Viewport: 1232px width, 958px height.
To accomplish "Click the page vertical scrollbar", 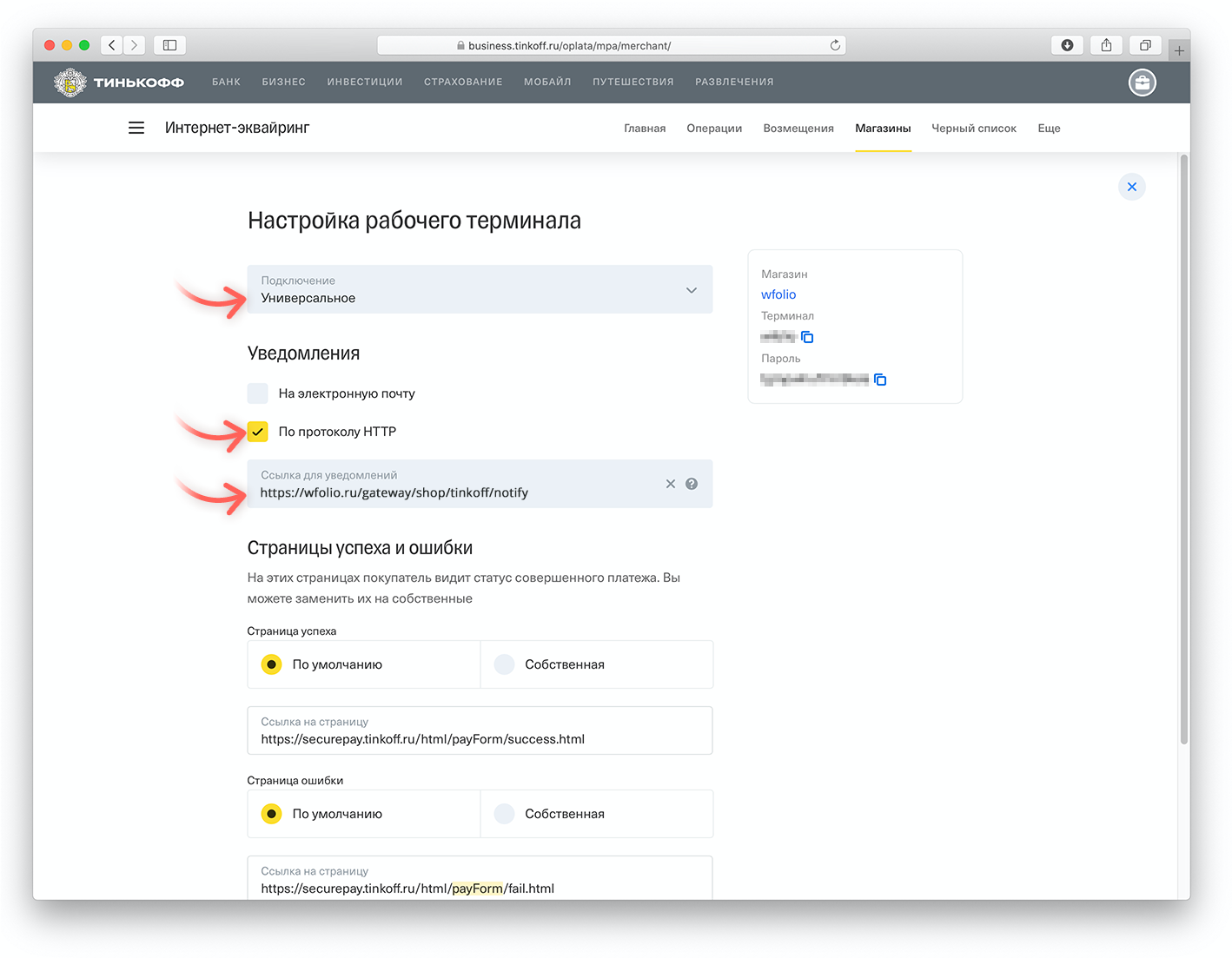I will pos(1183,449).
